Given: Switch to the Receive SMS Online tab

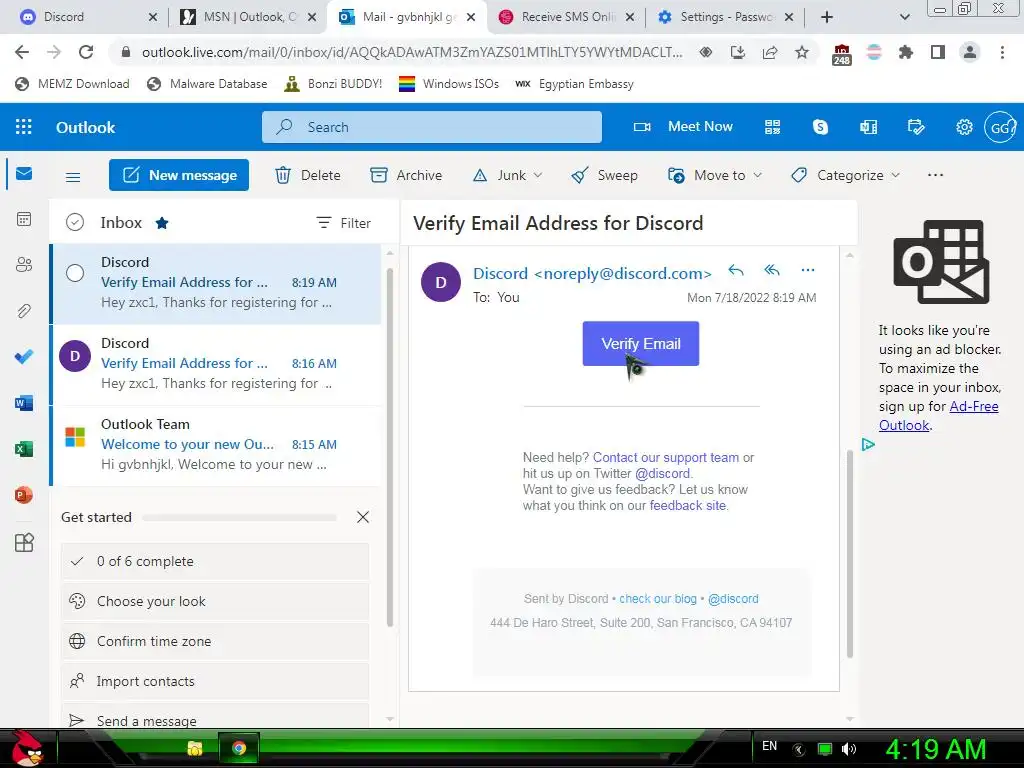Looking at the screenshot, I should pos(566,17).
